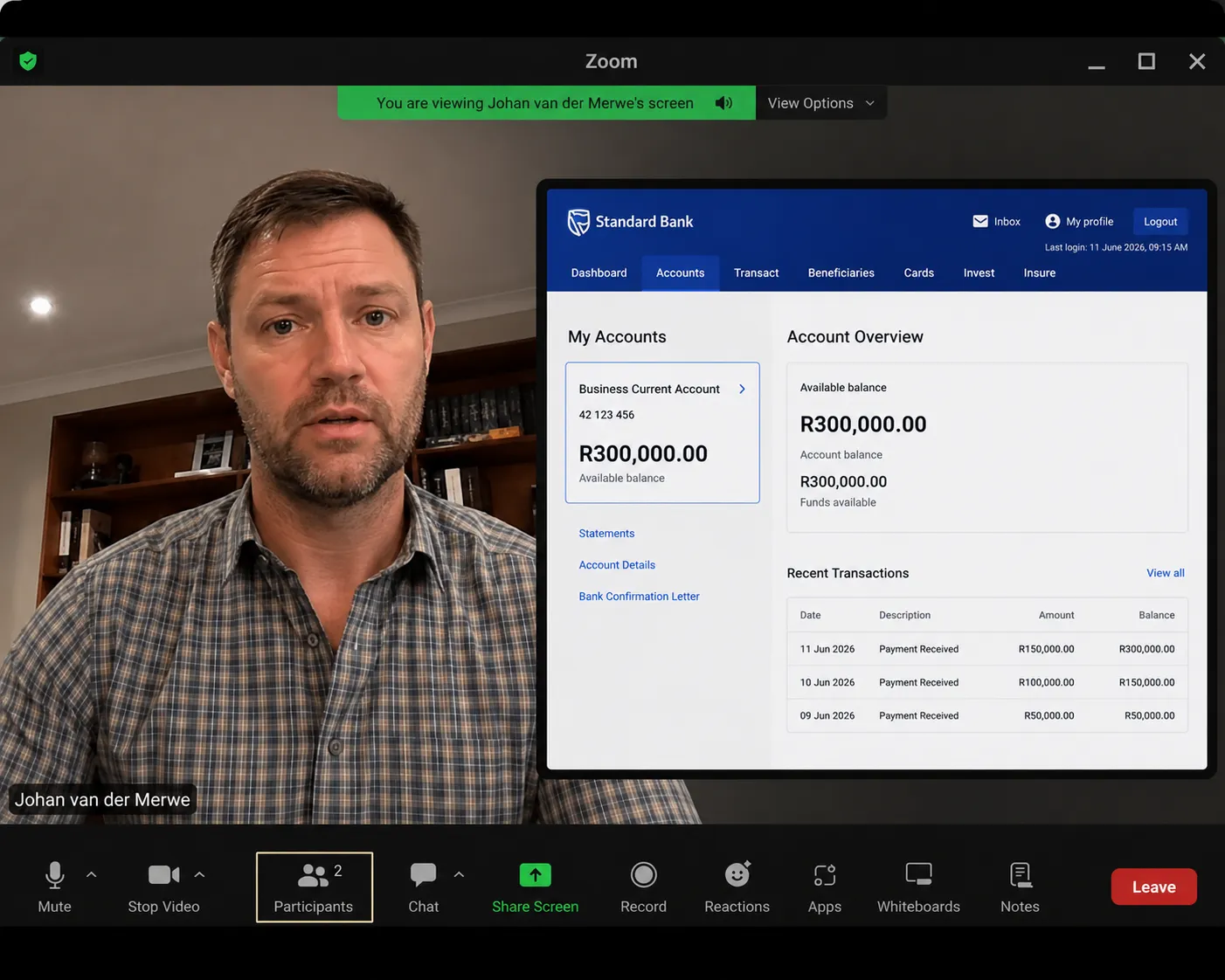Expand the arrow beside Chat
Image resolution: width=1225 pixels, height=980 pixels.
click(460, 874)
